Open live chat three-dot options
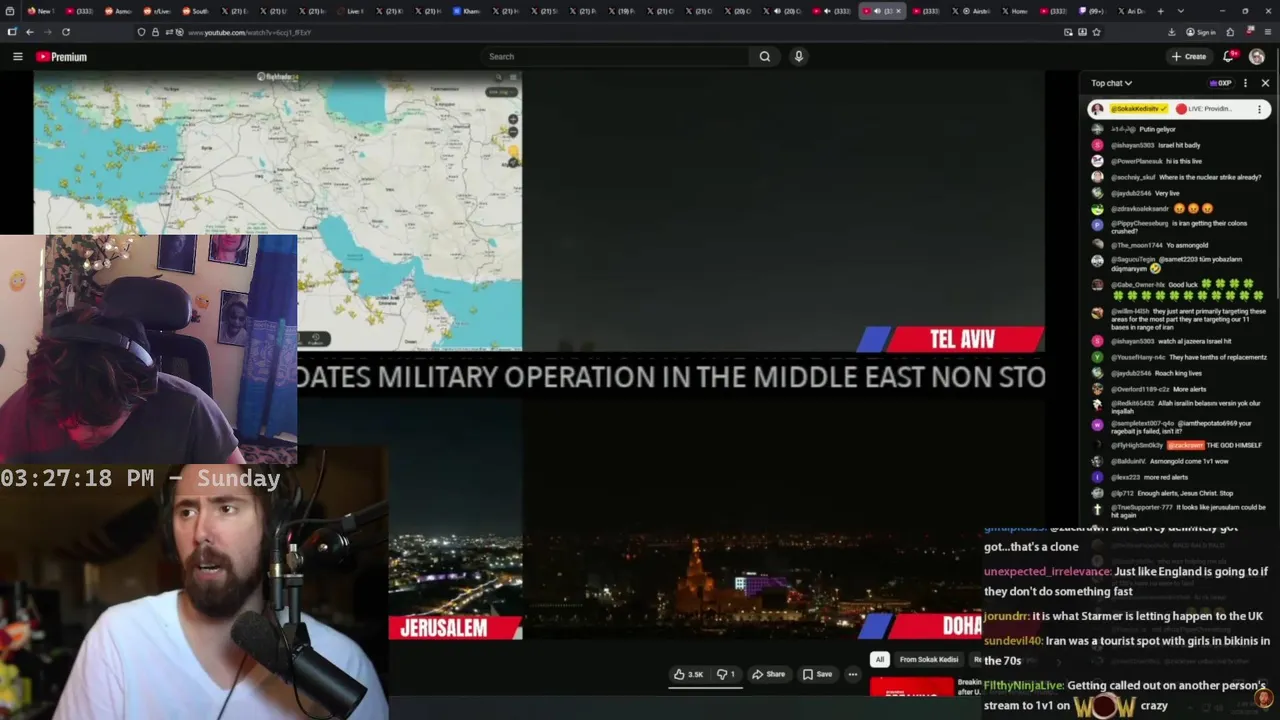Image resolution: width=1280 pixels, height=720 pixels. [x=1245, y=83]
